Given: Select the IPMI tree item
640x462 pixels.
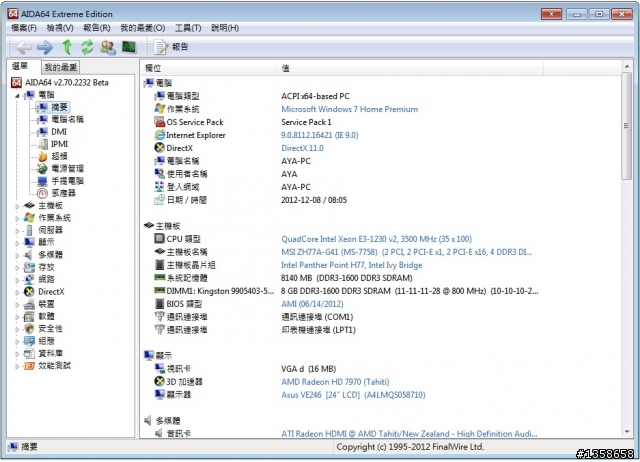Looking at the screenshot, I should pyautogui.click(x=59, y=144).
